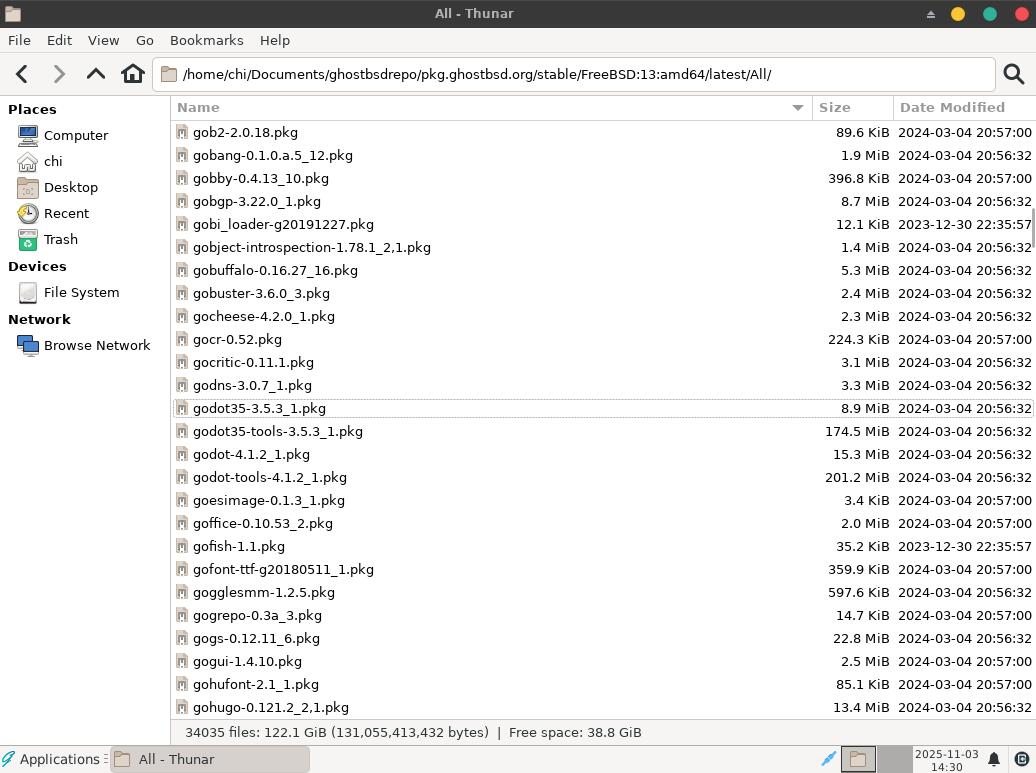Open the Help menu
Screen dimensions: 1036x773
tap(275, 40)
